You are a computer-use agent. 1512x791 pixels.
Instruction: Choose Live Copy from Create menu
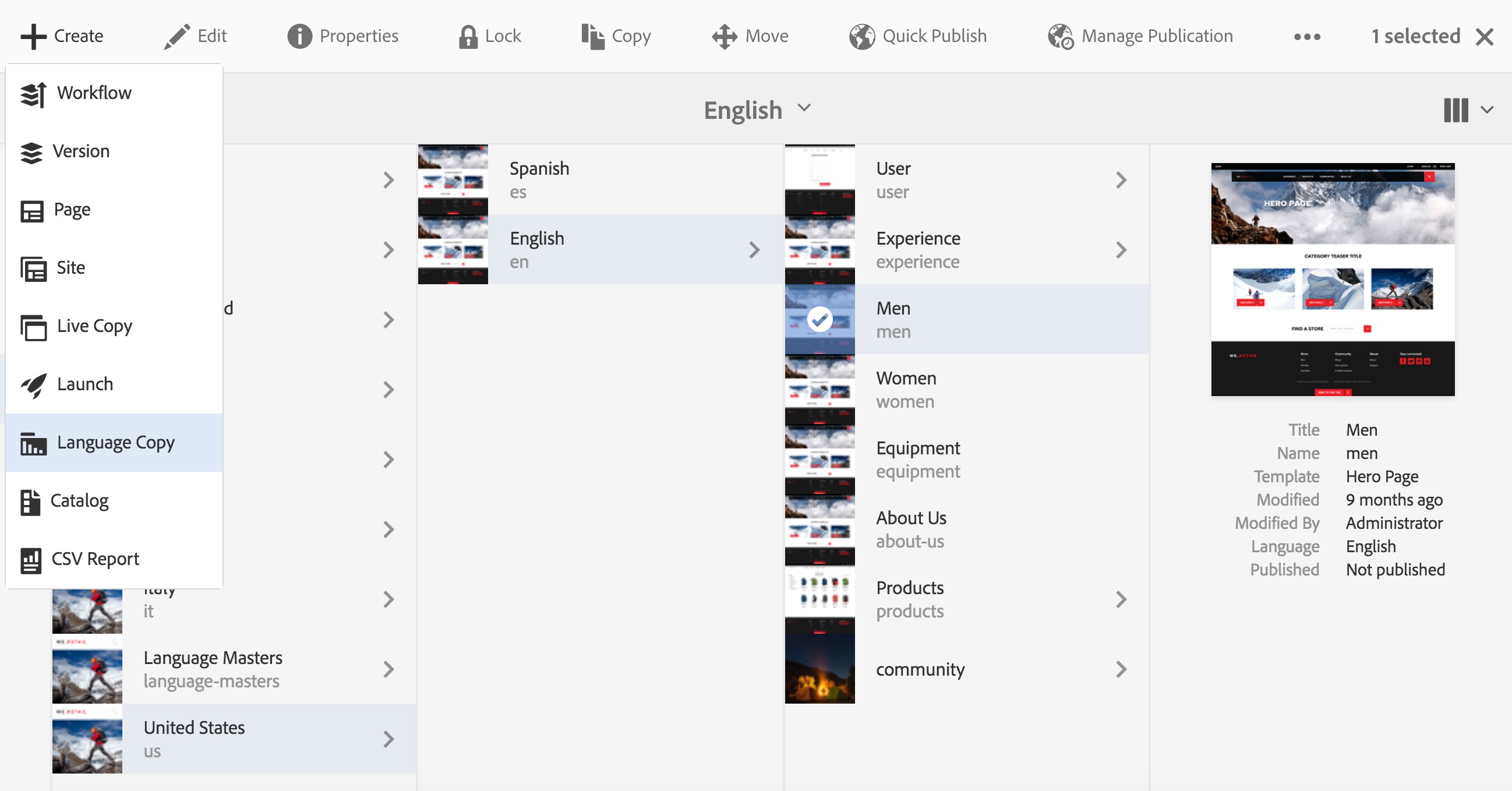point(114,326)
